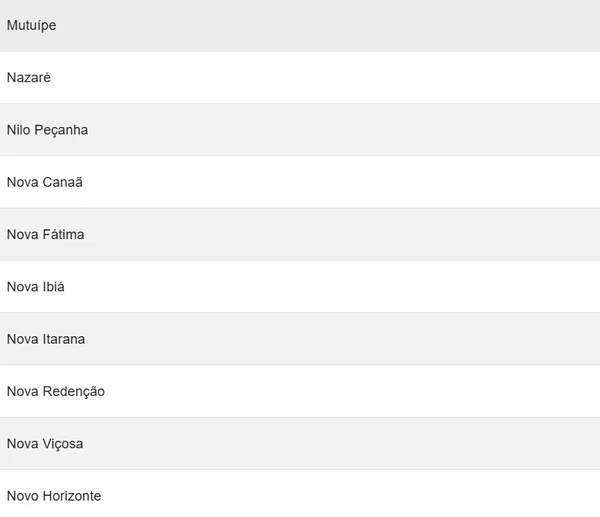Select Nova Fátima from the list
The image size is (600, 517).
tap(300, 234)
